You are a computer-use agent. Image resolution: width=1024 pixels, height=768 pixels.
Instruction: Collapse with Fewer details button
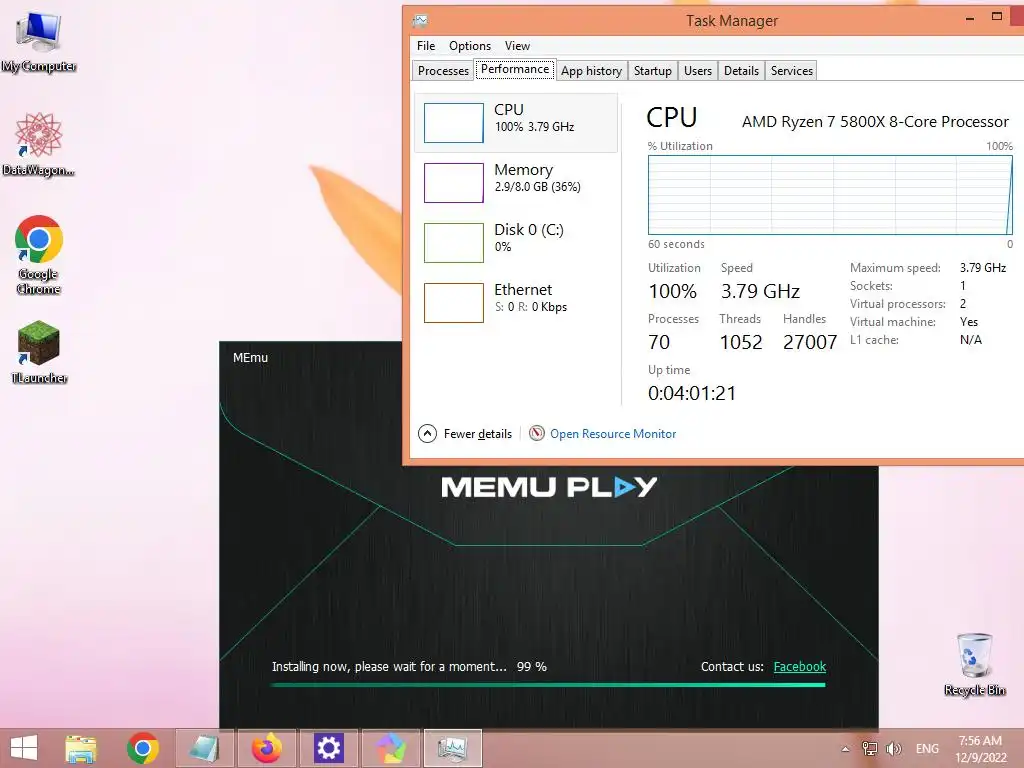465,434
